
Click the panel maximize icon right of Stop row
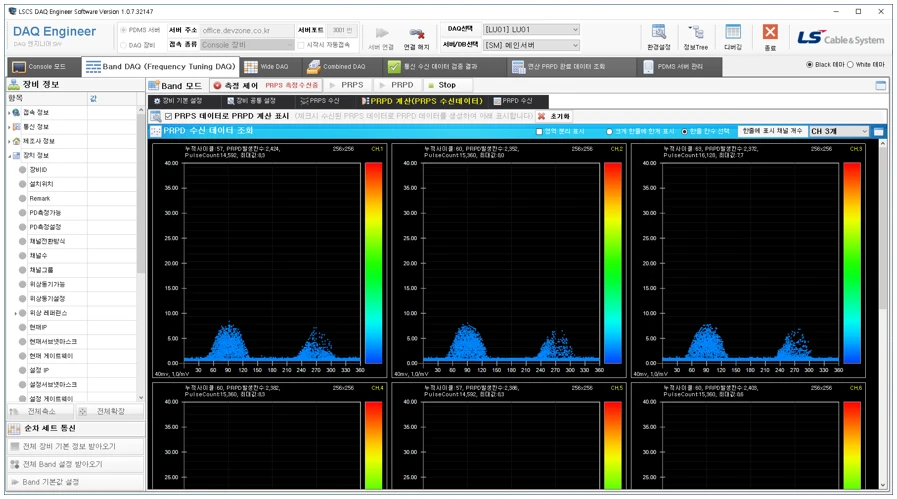tap(881, 85)
